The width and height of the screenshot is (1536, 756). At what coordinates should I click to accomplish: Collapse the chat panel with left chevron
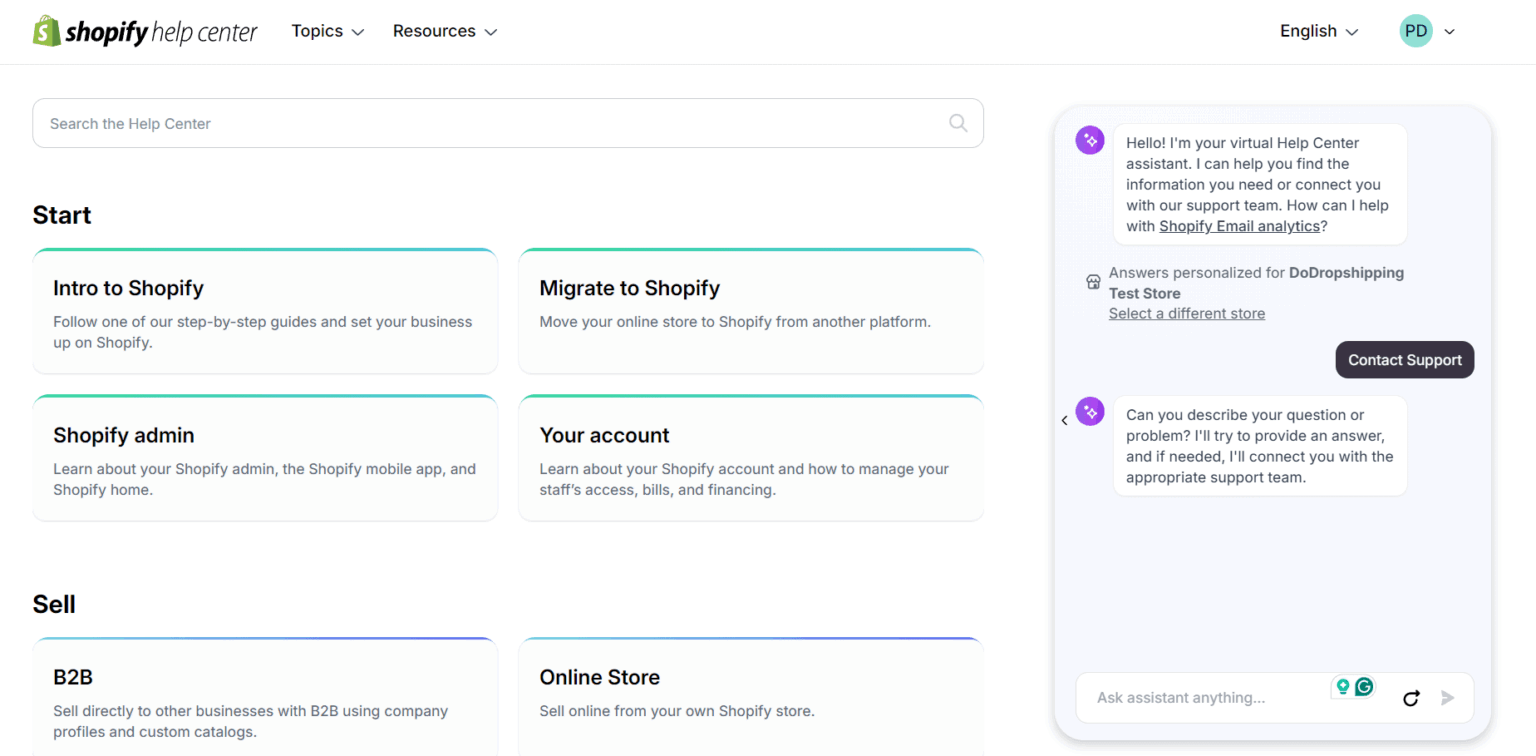(x=1064, y=421)
